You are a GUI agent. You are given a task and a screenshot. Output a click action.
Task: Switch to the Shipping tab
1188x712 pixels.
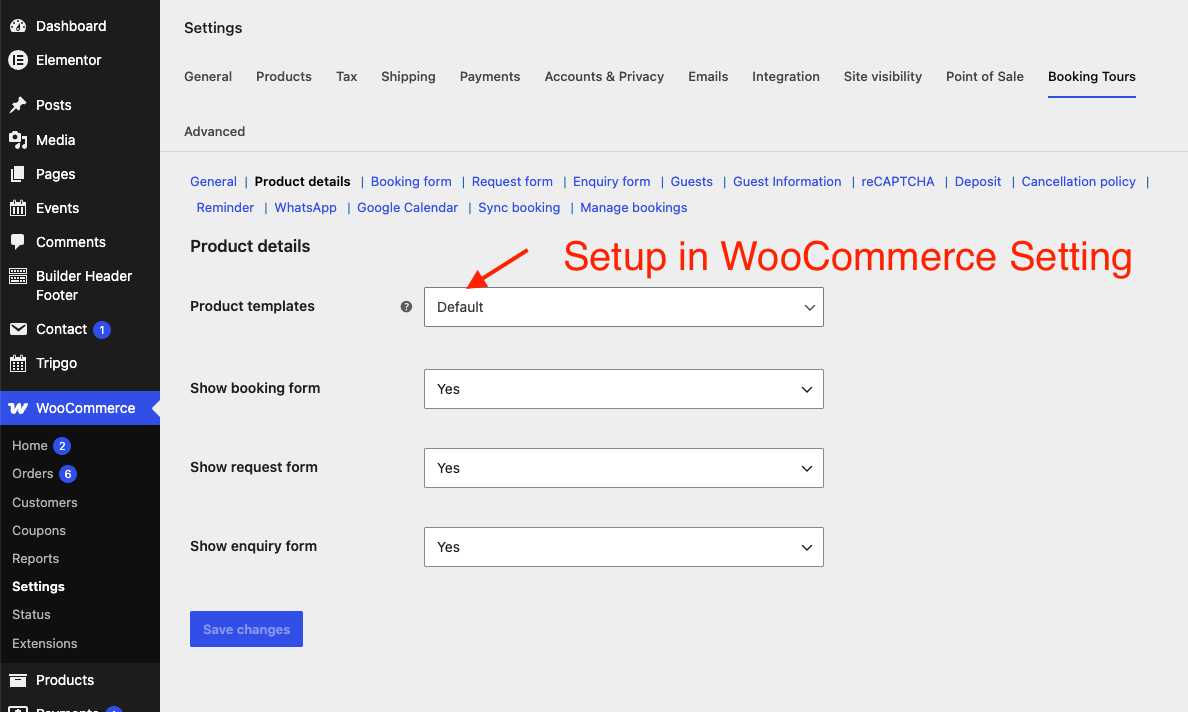[x=408, y=77]
